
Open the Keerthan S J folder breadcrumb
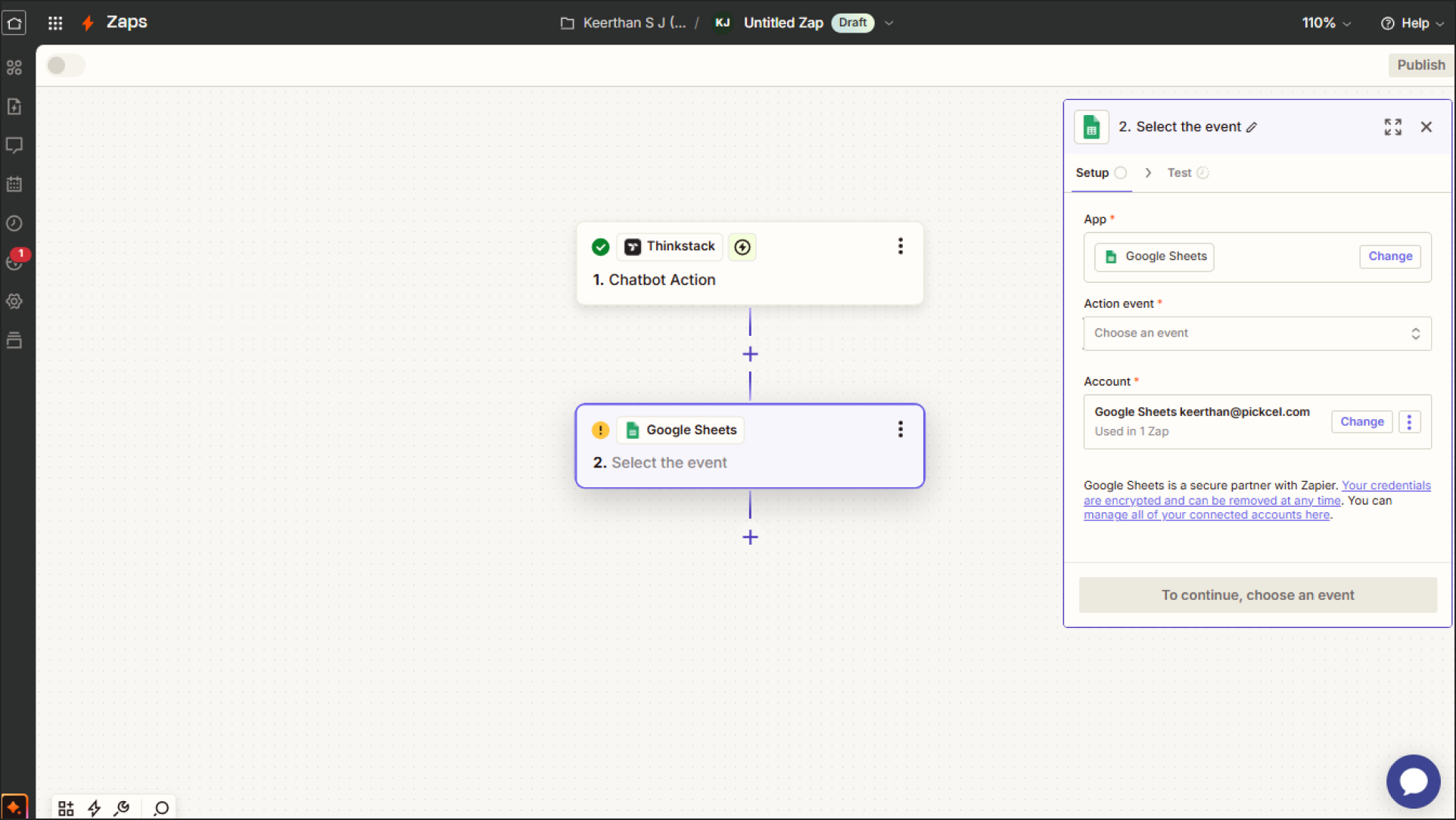[624, 23]
